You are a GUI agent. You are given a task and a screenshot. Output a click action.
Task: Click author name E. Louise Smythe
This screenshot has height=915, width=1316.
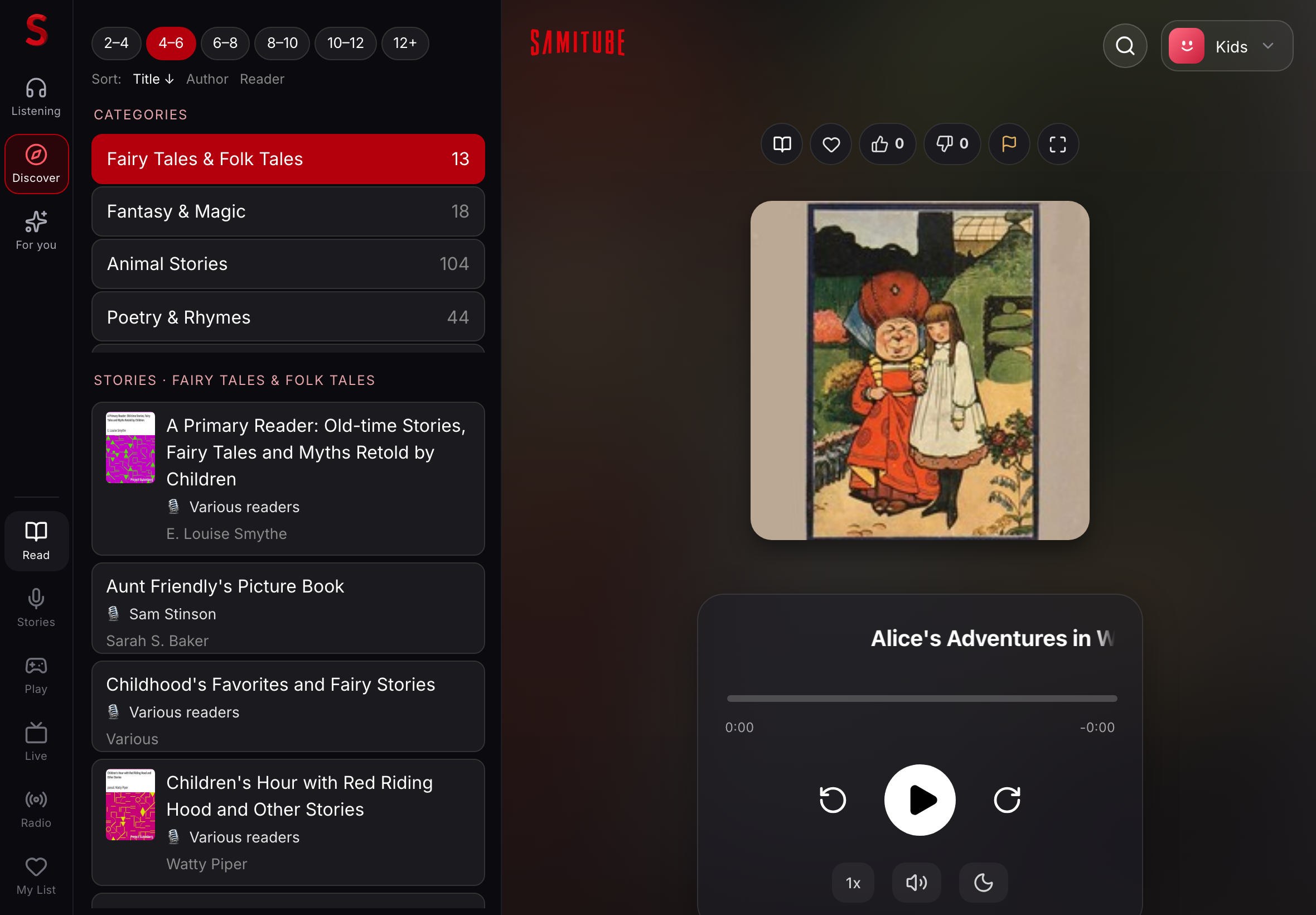(226, 534)
